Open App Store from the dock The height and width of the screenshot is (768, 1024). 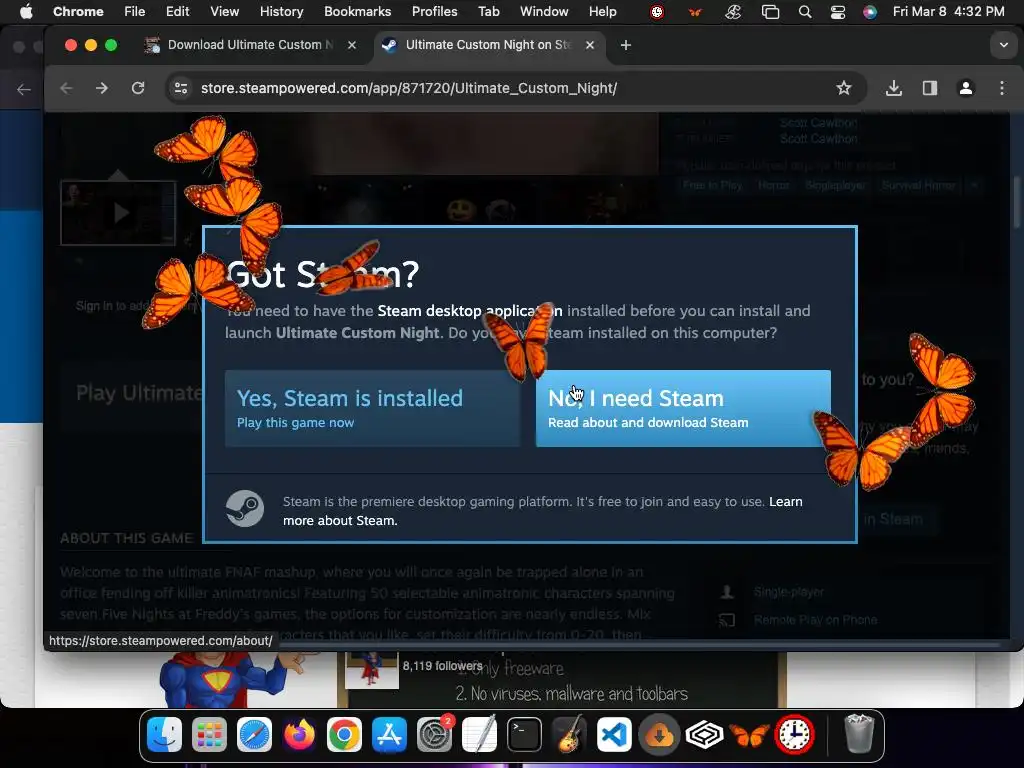[x=389, y=735]
